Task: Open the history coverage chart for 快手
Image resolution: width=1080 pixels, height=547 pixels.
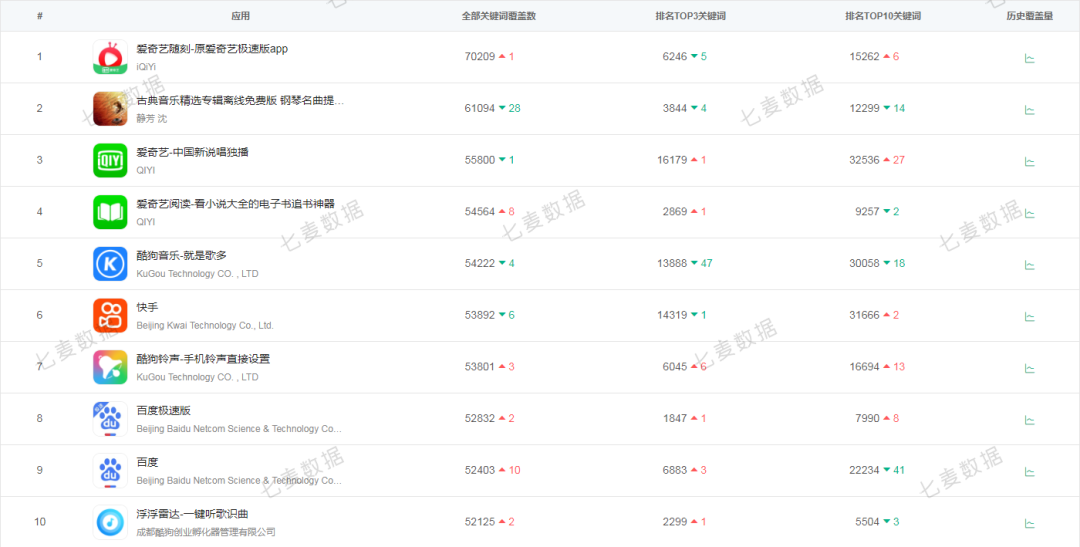Action: [1030, 316]
